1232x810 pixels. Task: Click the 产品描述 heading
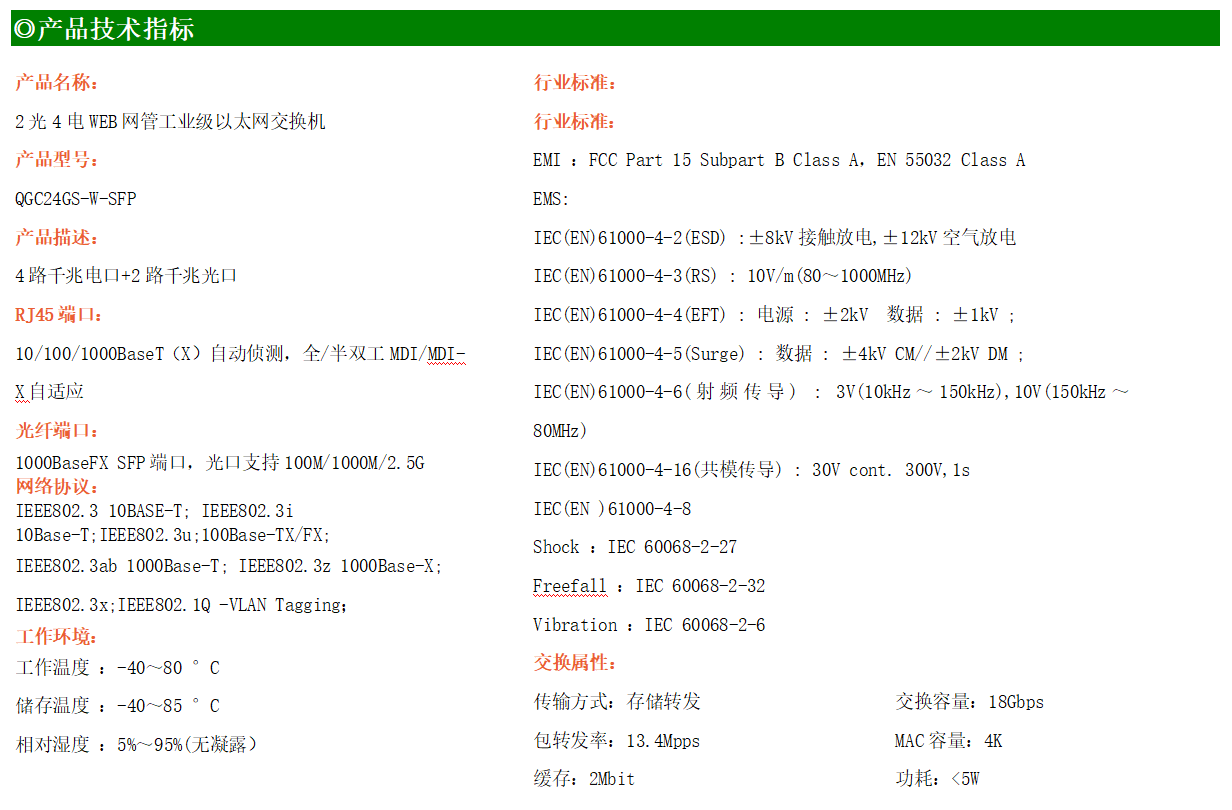56,238
